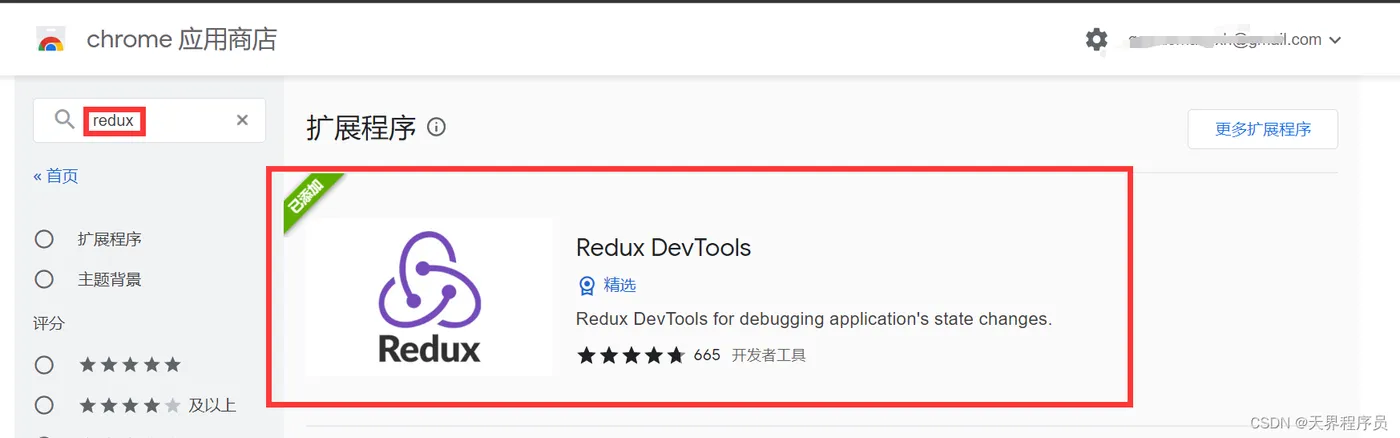Expand the account email dropdown arrow
The height and width of the screenshot is (438, 1400).
(1335, 40)
